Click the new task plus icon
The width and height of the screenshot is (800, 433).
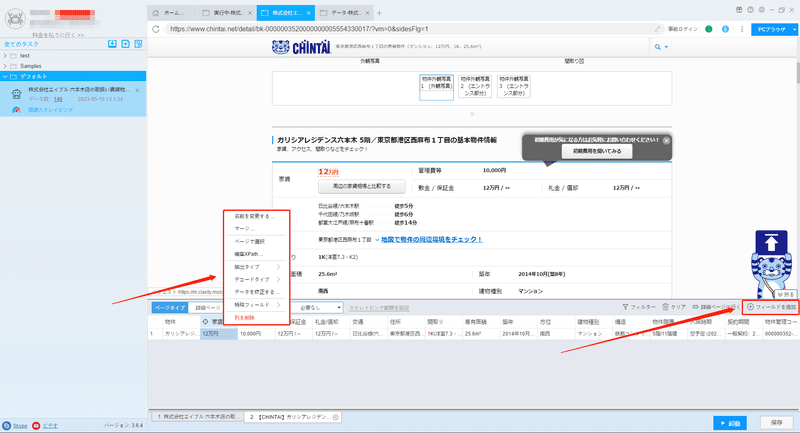coord(126,44)
